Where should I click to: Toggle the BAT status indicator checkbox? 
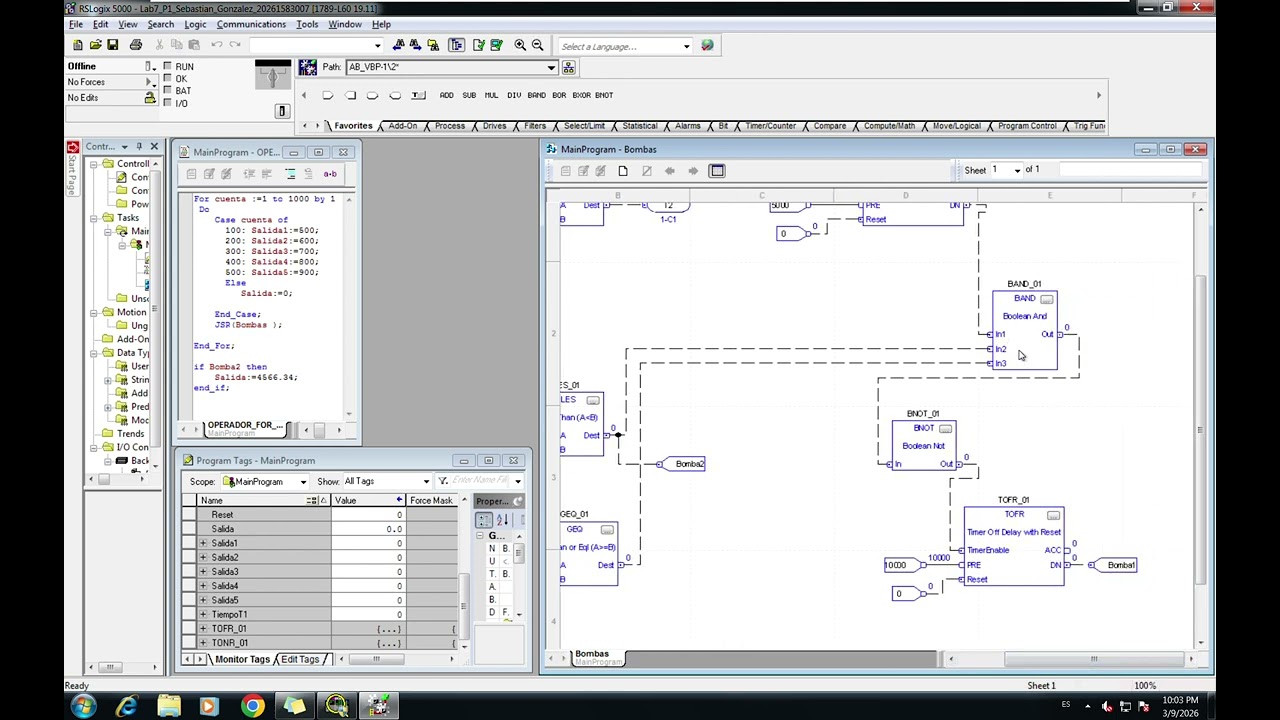pos(167,91)
